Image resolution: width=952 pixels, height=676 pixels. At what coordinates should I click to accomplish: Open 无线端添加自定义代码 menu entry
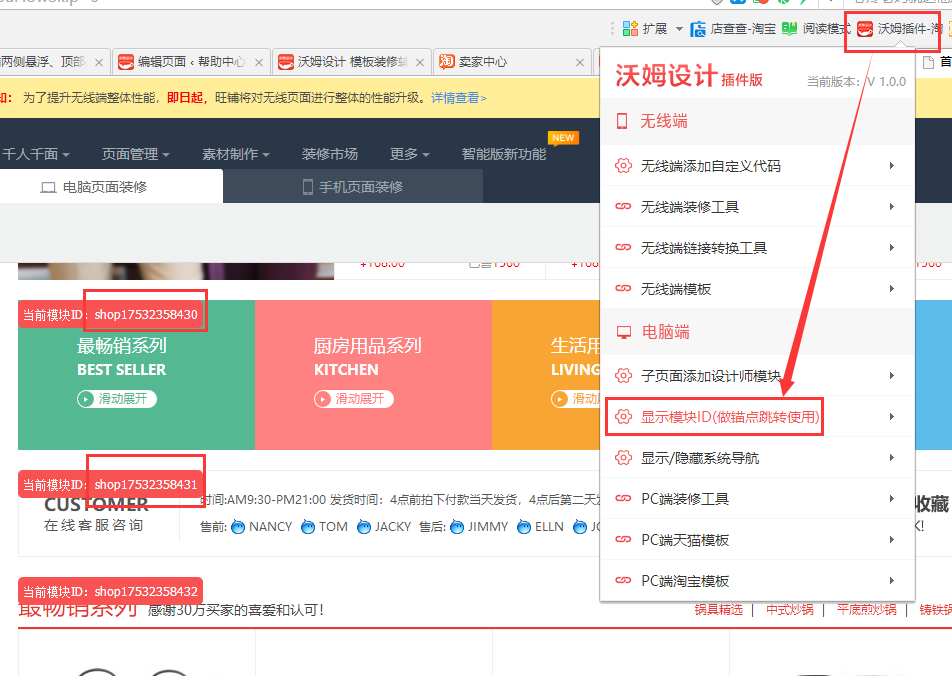click(757, 166)
